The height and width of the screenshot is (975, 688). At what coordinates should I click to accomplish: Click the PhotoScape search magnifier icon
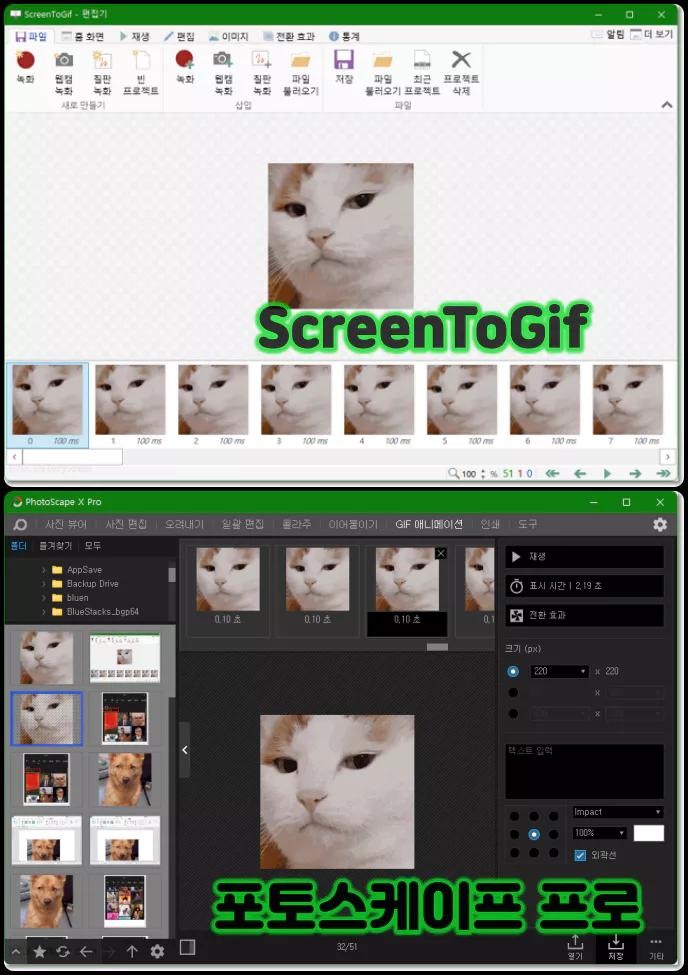(x=20, y=525)
